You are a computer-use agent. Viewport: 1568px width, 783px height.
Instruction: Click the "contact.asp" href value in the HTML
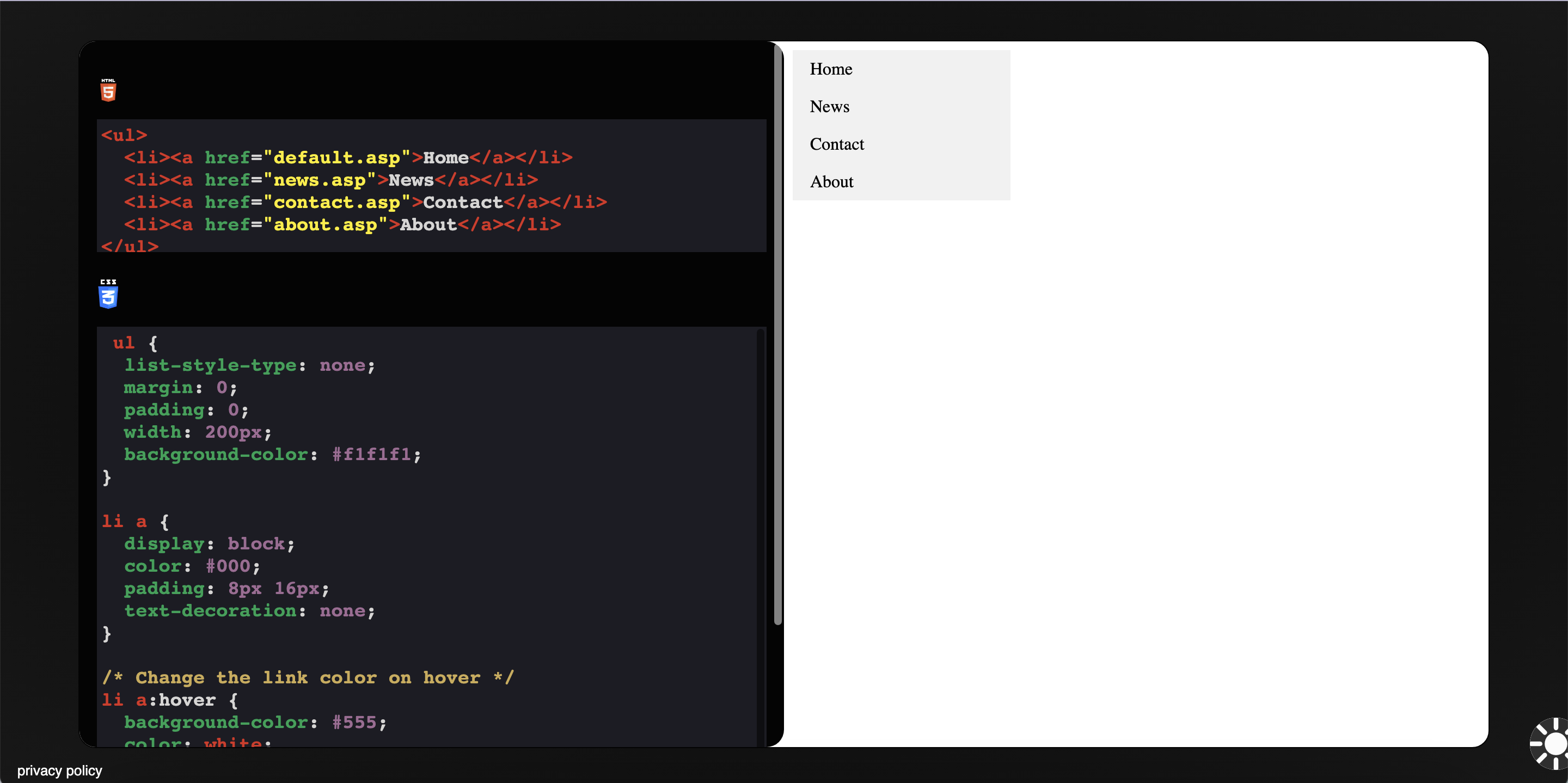click(336, 202)
